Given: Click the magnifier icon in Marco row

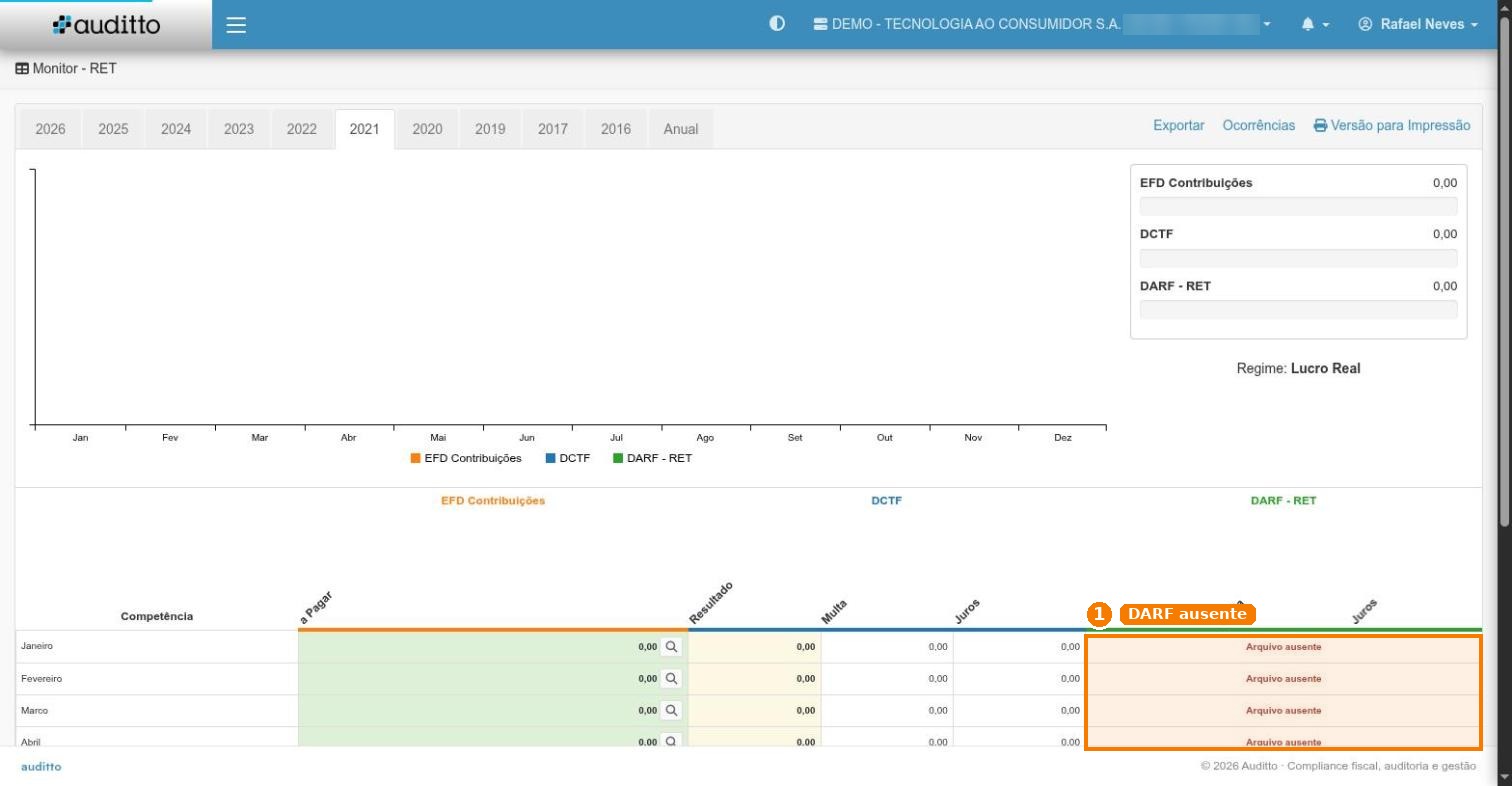Looking at the screenshot, I should coord(671,711).
